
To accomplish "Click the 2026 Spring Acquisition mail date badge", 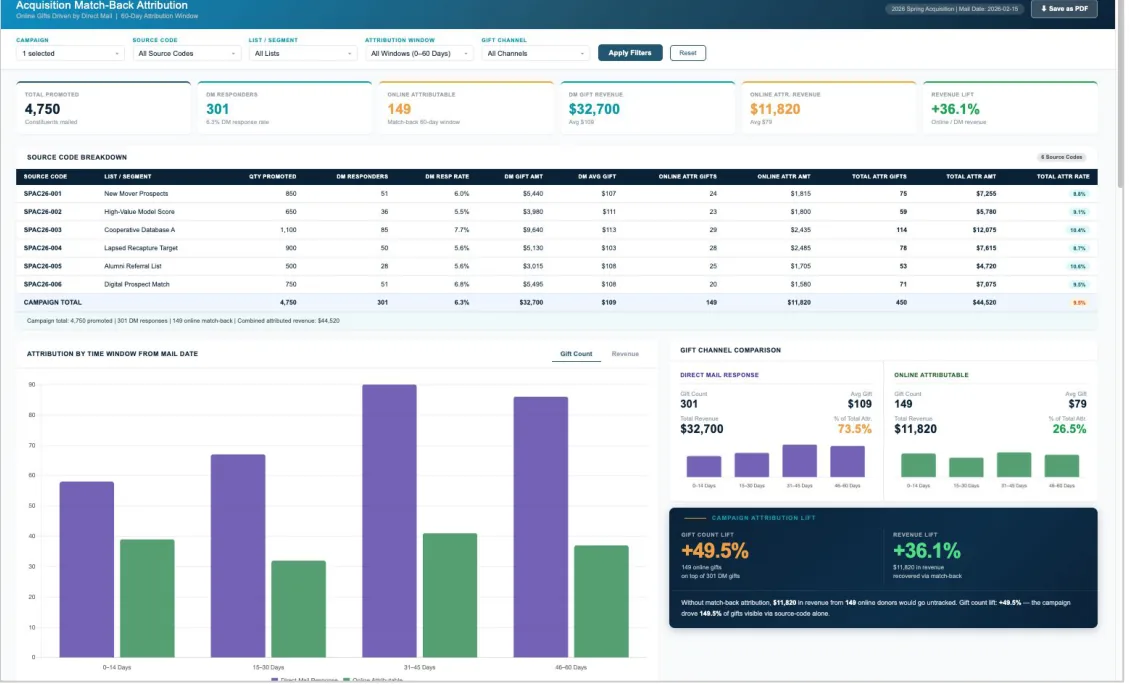I will [x=954, y=9].
